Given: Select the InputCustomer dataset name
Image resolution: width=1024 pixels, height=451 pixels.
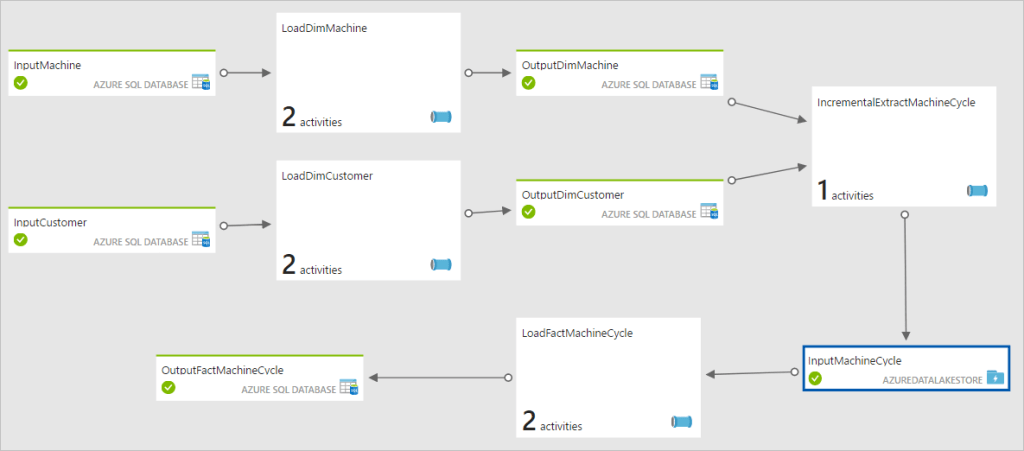Looking at the screenshot, I should coord(45,222).
